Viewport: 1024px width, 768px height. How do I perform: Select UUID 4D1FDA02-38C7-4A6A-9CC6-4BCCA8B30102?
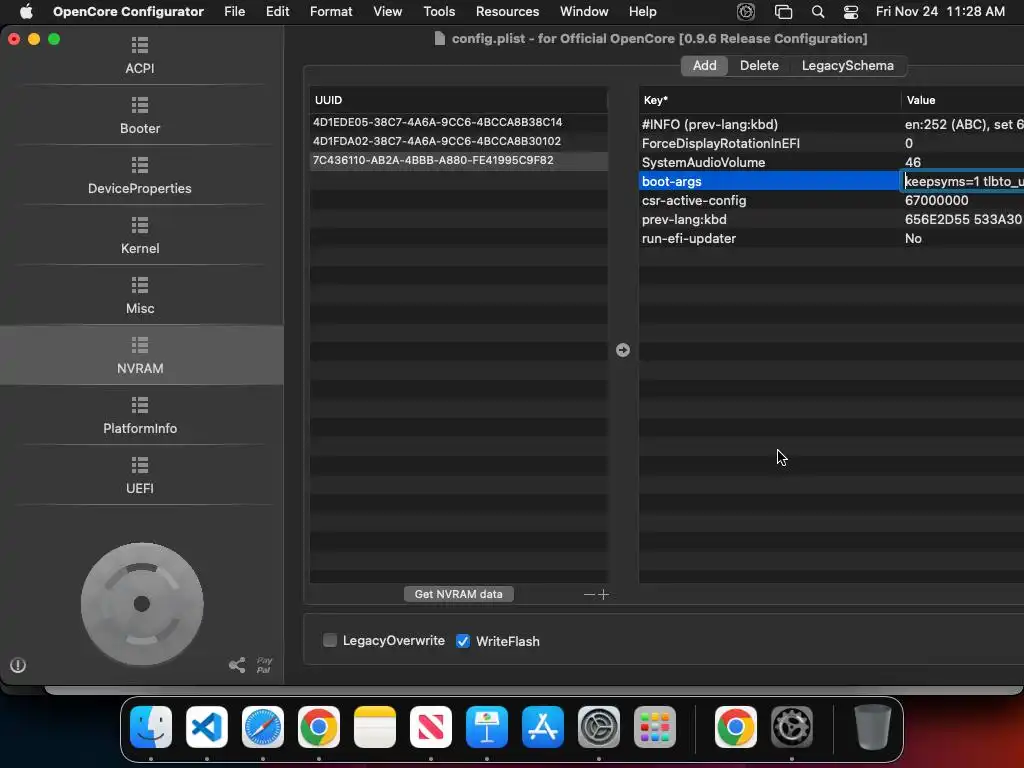click(458, 141)
